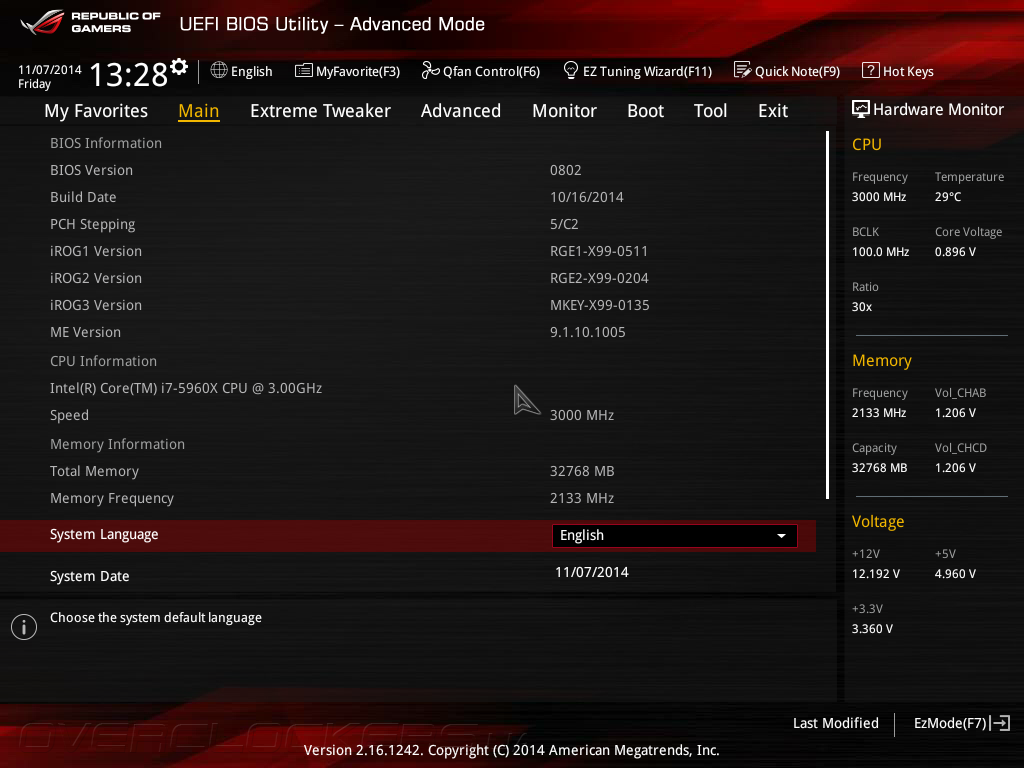The height and width of the screenshot is (768, 1024).
Task: Click the Hardware Monitor Capacity 32768 MB
Action: [x=879, y=468]
